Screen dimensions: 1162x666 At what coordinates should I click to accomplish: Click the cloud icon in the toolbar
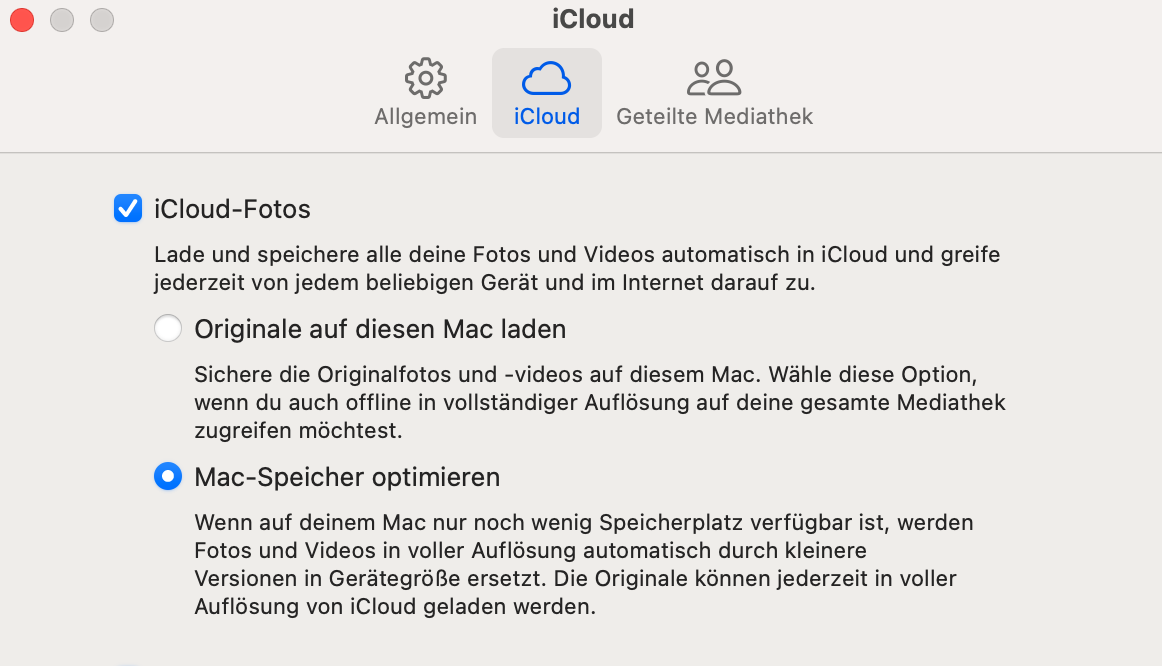pyautogui.click(x=546, y=78)
